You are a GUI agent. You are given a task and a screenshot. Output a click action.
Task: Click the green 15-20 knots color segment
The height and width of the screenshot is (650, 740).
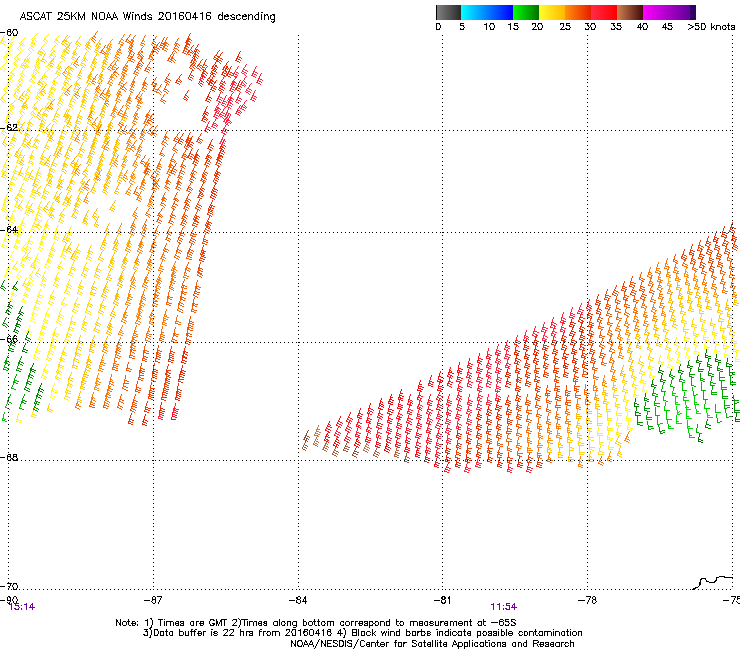[x=526, y=12]
